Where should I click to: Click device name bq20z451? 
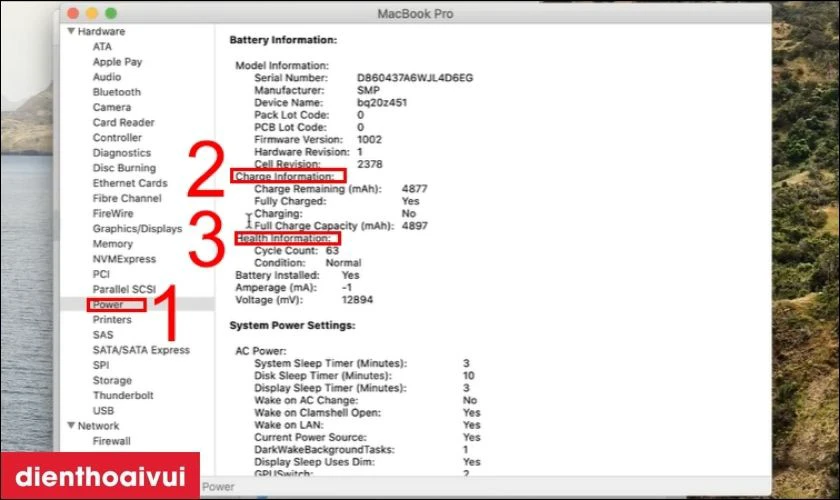[381, 102]
